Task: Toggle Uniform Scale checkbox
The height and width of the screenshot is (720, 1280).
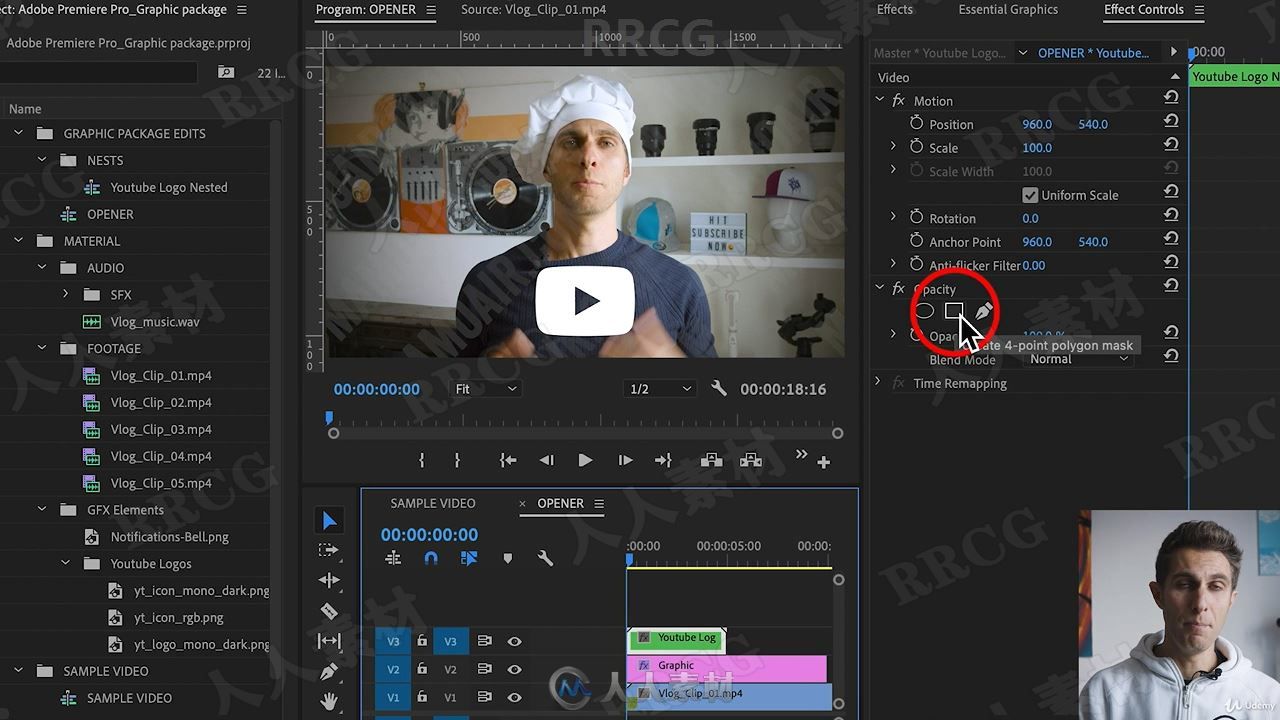Action: [x=1030, y=195]
